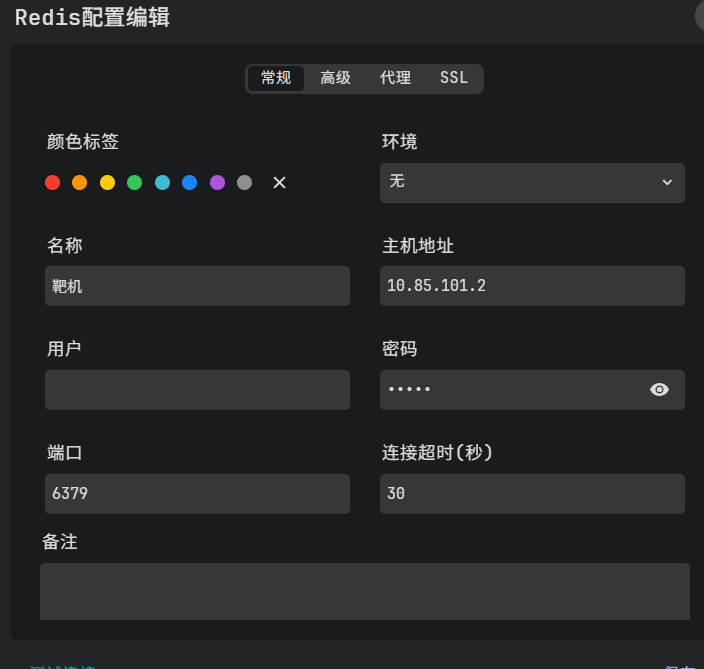
Task: Focus the 端口 field containing 6379
Action: click(x=197, y=494)
